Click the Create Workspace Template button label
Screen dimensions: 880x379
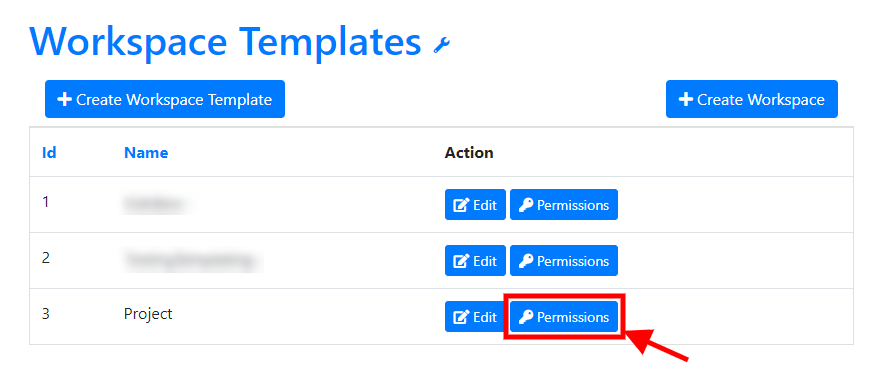coord(174,99)
